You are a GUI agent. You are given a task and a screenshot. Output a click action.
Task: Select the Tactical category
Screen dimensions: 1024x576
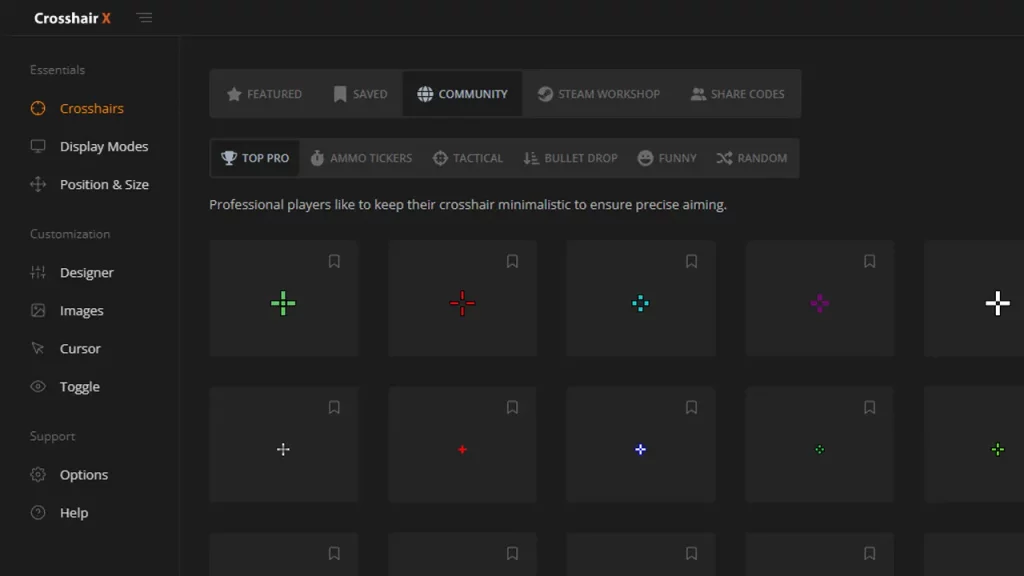coord(468,158)
